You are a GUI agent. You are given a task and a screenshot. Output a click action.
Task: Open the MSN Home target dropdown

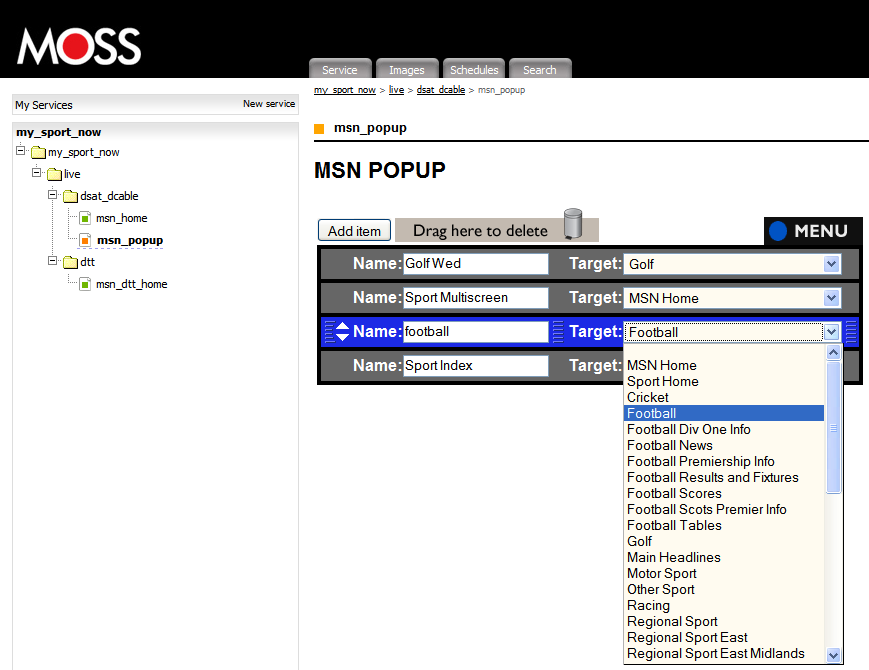pos(831,298)
